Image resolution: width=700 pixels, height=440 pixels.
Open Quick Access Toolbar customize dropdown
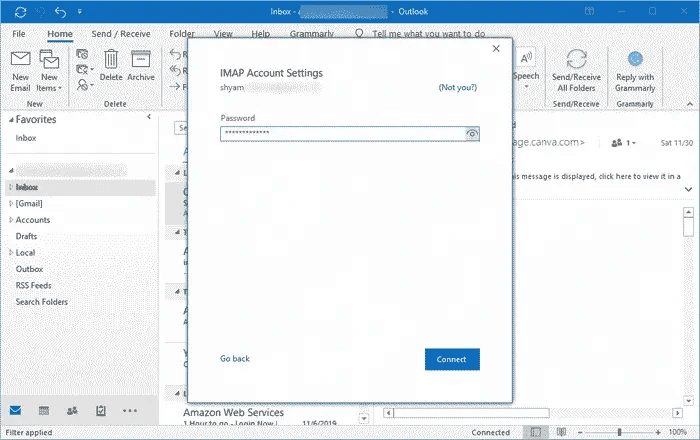tap(79, 12)
